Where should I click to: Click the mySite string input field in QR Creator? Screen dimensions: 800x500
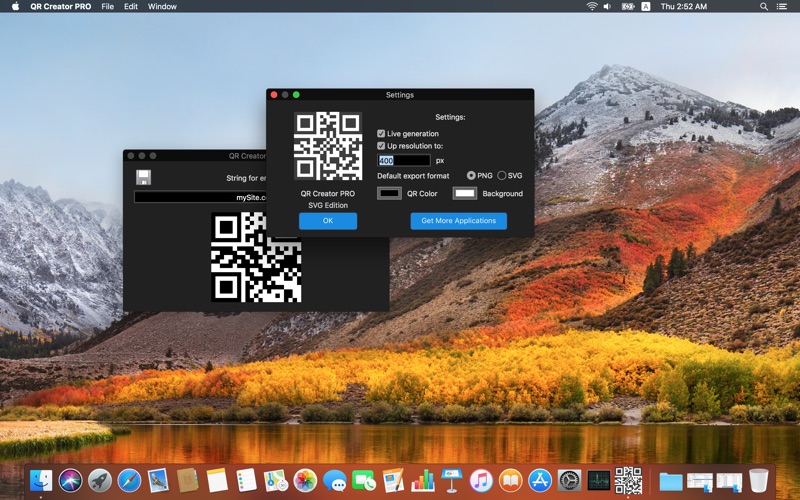tap(200, 197)
